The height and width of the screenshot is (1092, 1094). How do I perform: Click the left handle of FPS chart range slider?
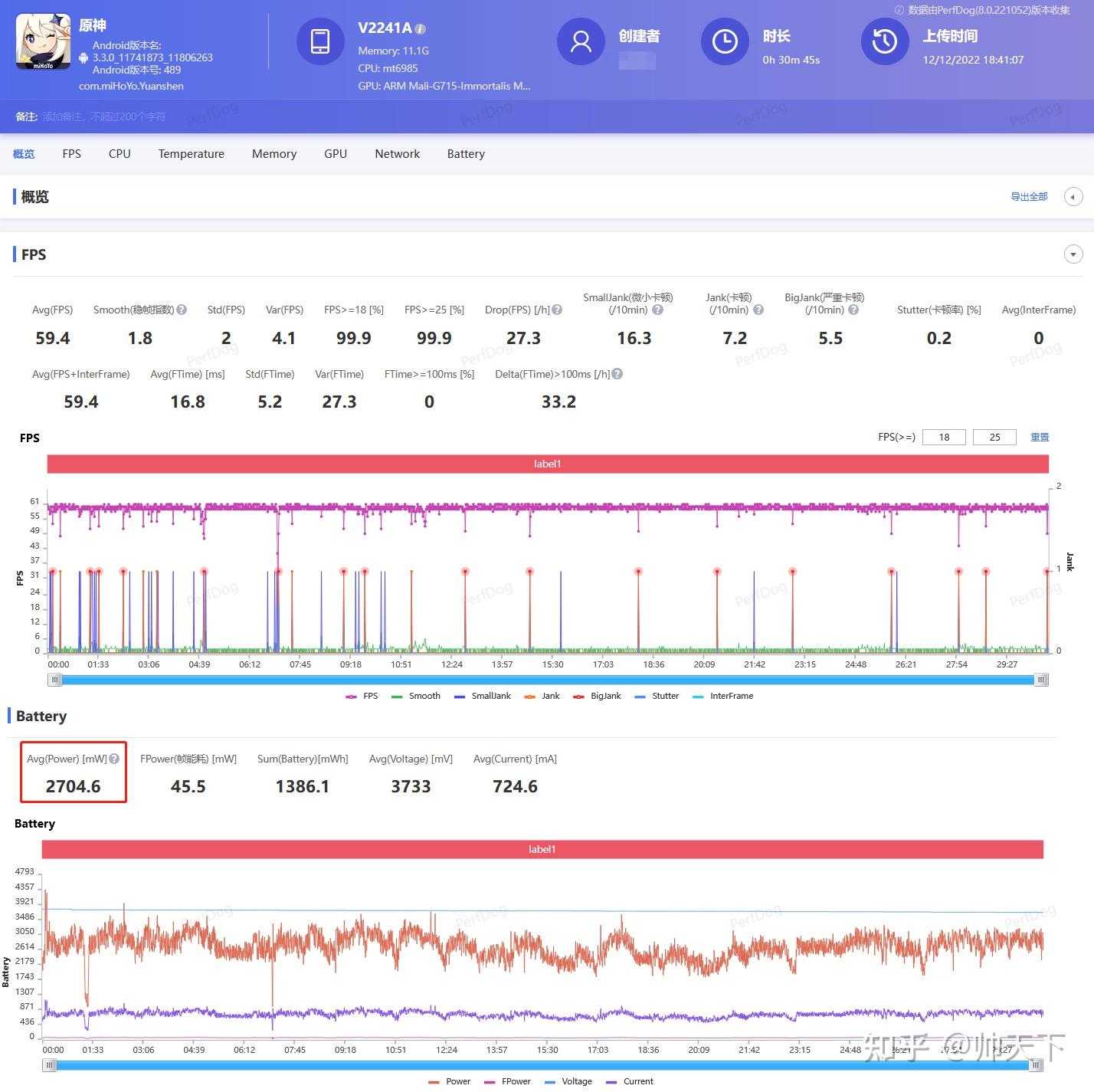click(x=55, y=680)
